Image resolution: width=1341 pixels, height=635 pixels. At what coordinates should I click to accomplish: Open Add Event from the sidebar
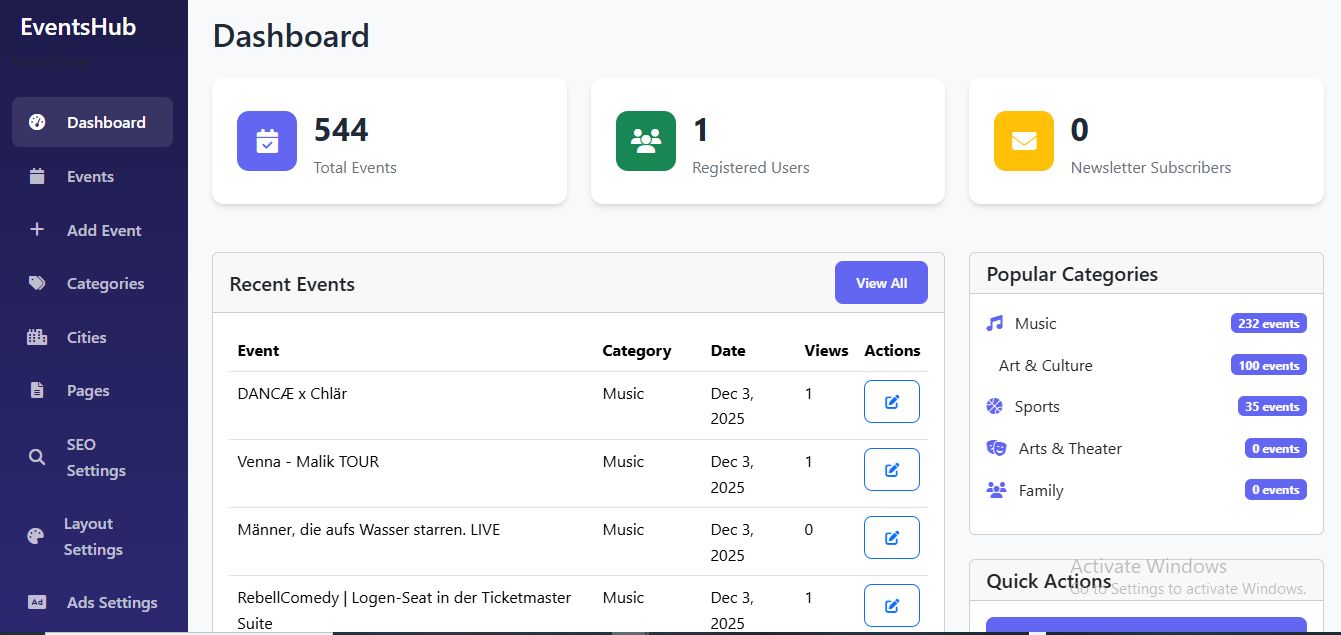(x=104, y=230)
